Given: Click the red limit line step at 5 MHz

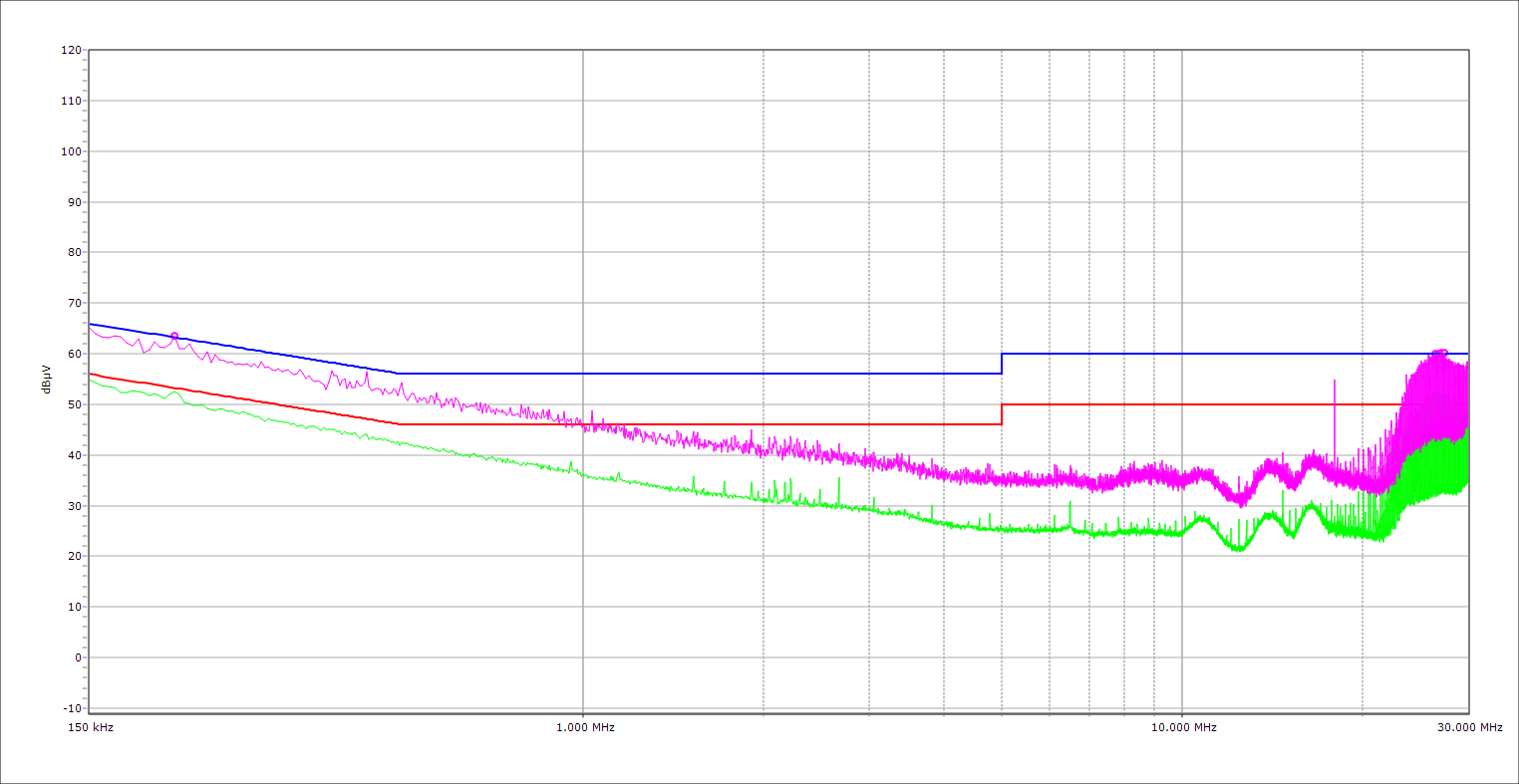Looking at the screenshot, I should [1002, 414].
